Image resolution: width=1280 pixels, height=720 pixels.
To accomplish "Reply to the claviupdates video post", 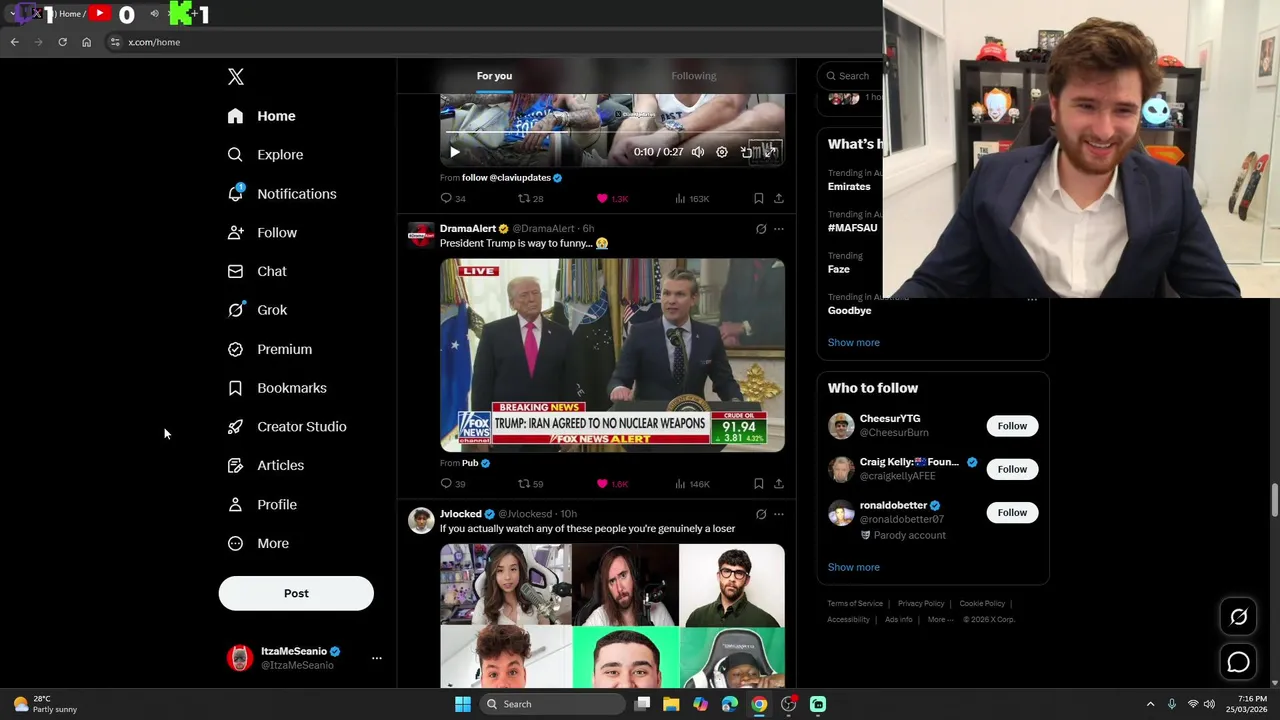I will pyautogui.click(x=453, y=199).
